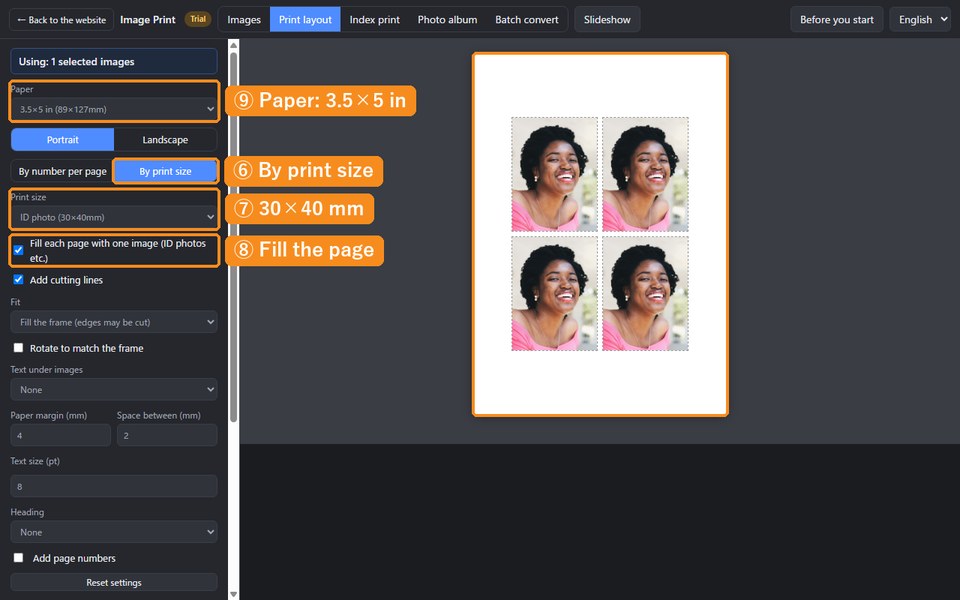Click the sidebar scroll down arrow
Screen dimensions: 960x600
(233, 594)
